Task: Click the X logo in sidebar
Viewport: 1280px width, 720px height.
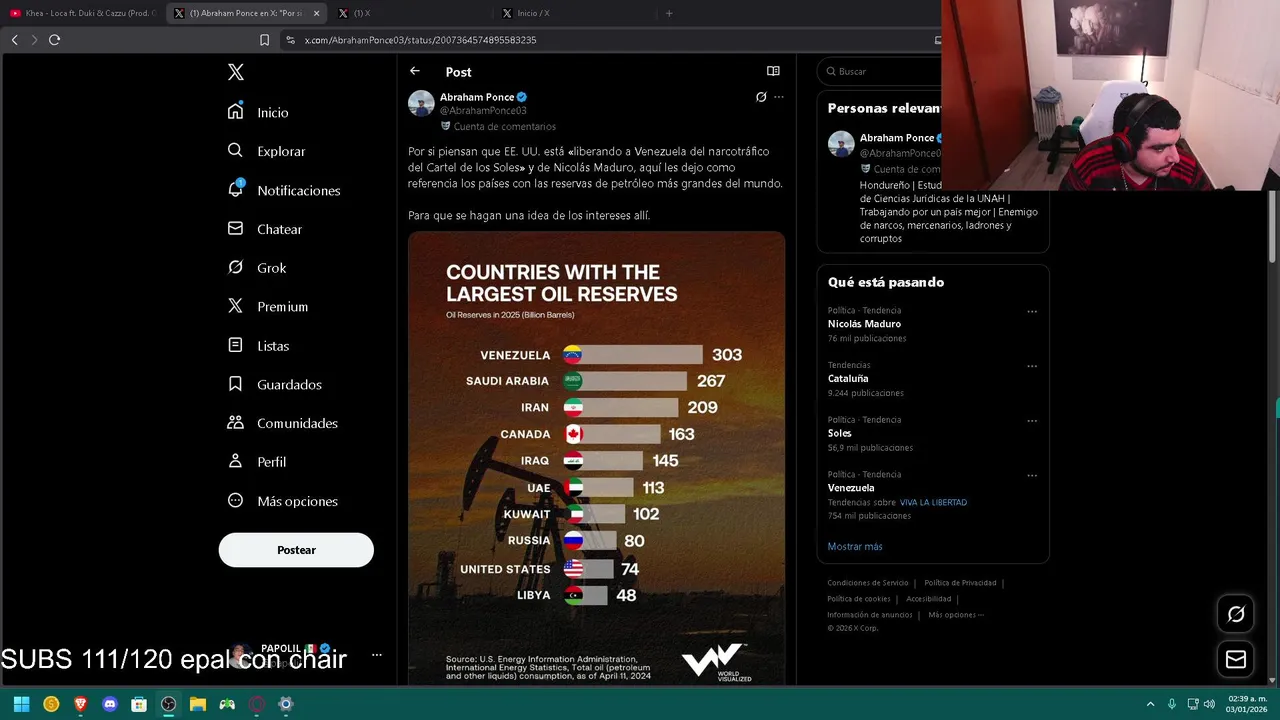Action: 235,72
